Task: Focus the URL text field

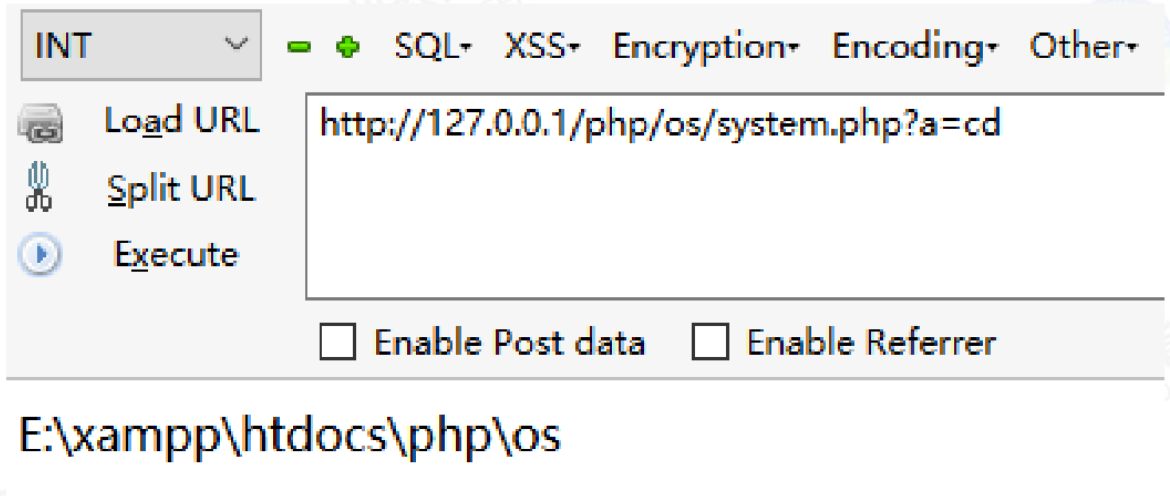Action: (737, 195)
